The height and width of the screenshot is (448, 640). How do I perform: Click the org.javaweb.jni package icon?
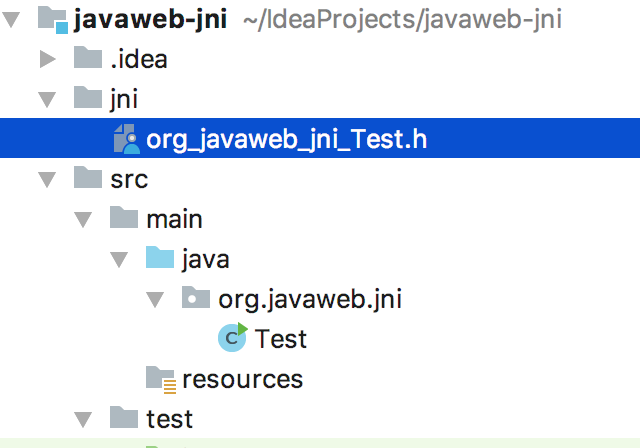196,297
